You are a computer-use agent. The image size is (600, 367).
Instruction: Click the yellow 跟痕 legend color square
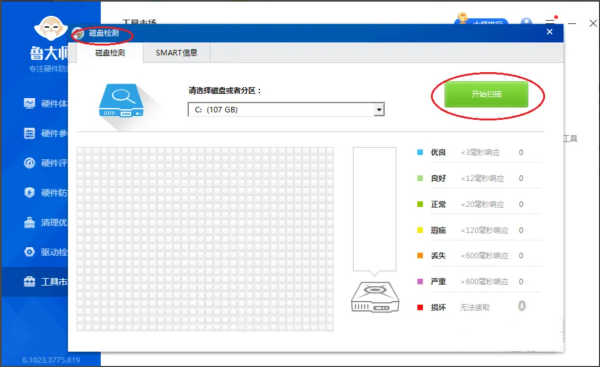point(420,230)
